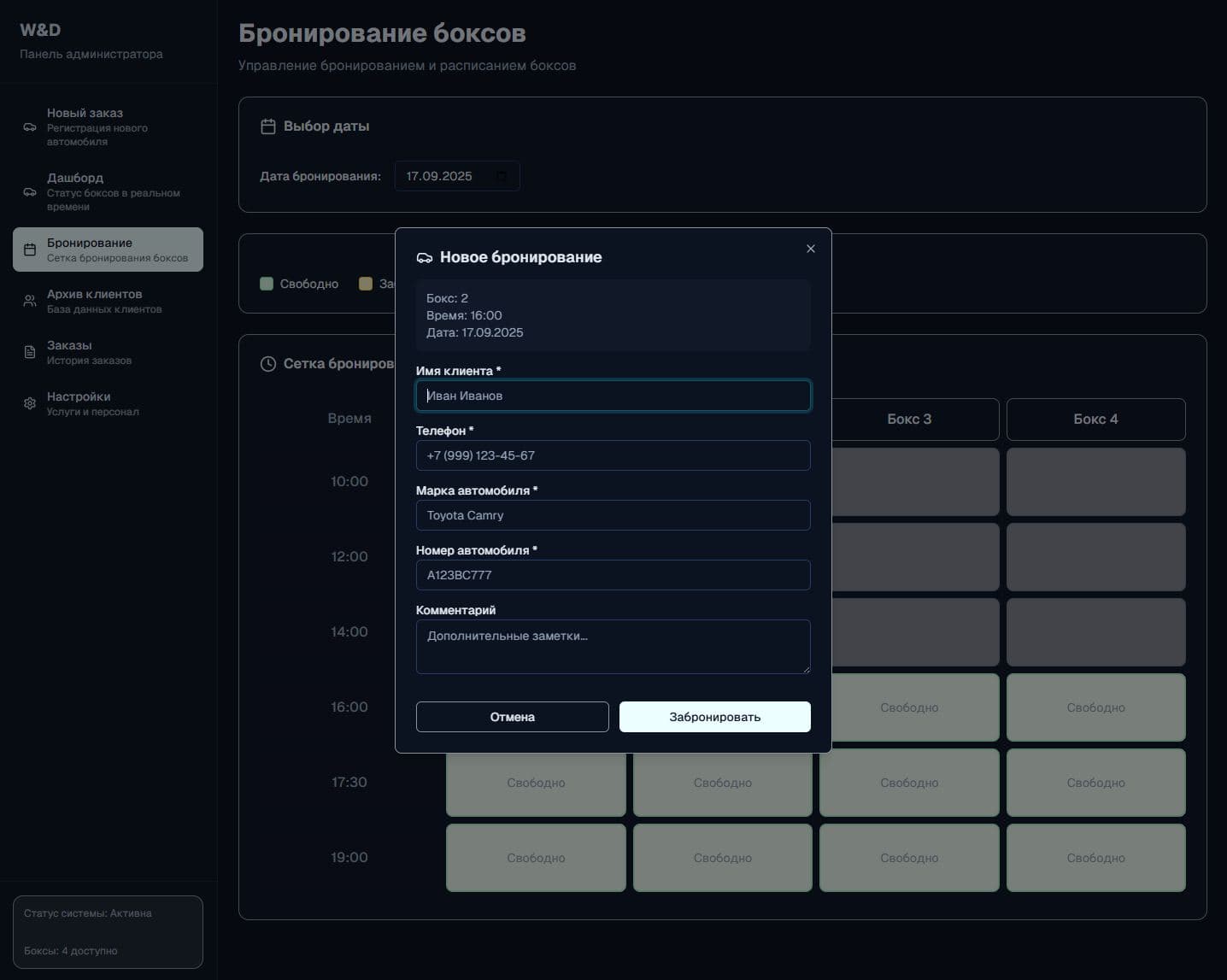1227x980 pixels.
Task: Click the Комментарий text area
Action: click(613, 646)
